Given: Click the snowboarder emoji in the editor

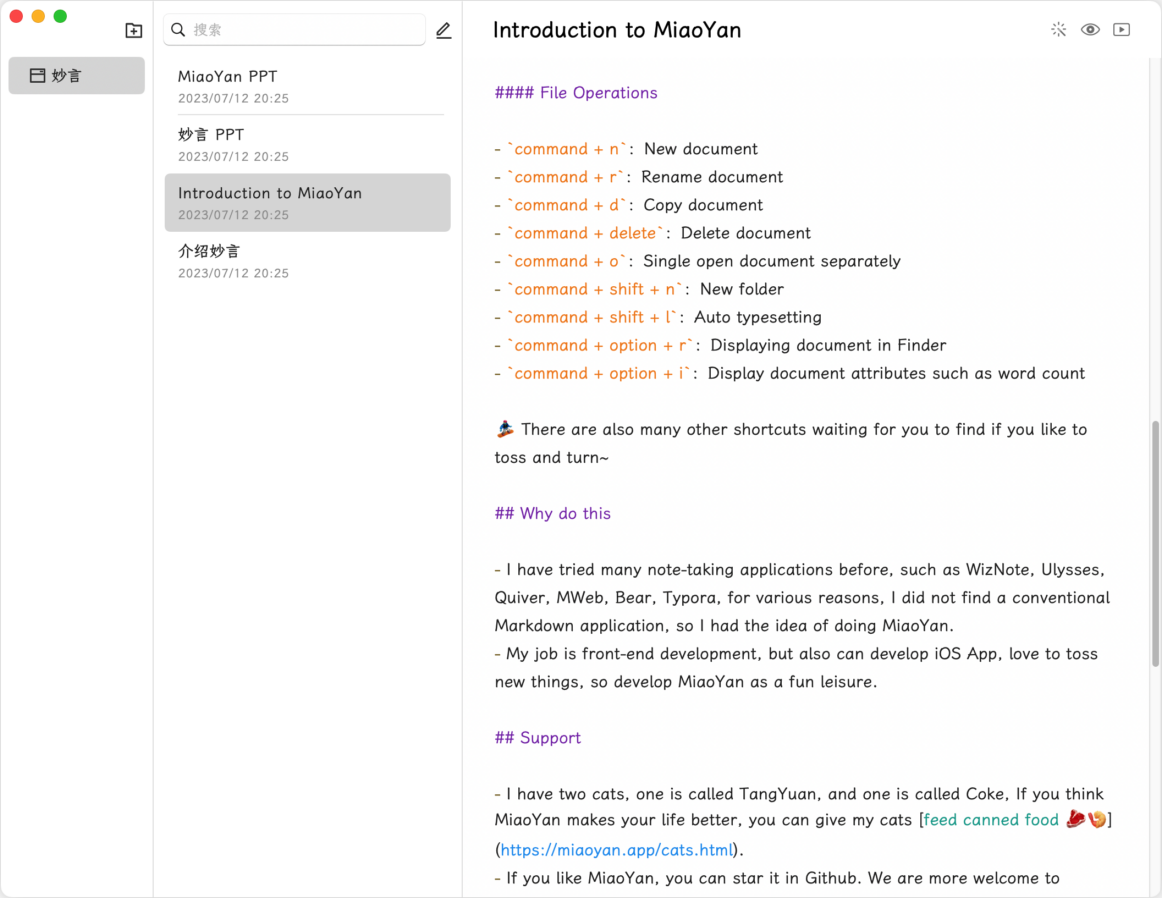Looking at the screenshot, I should click(x=505, y=429).
